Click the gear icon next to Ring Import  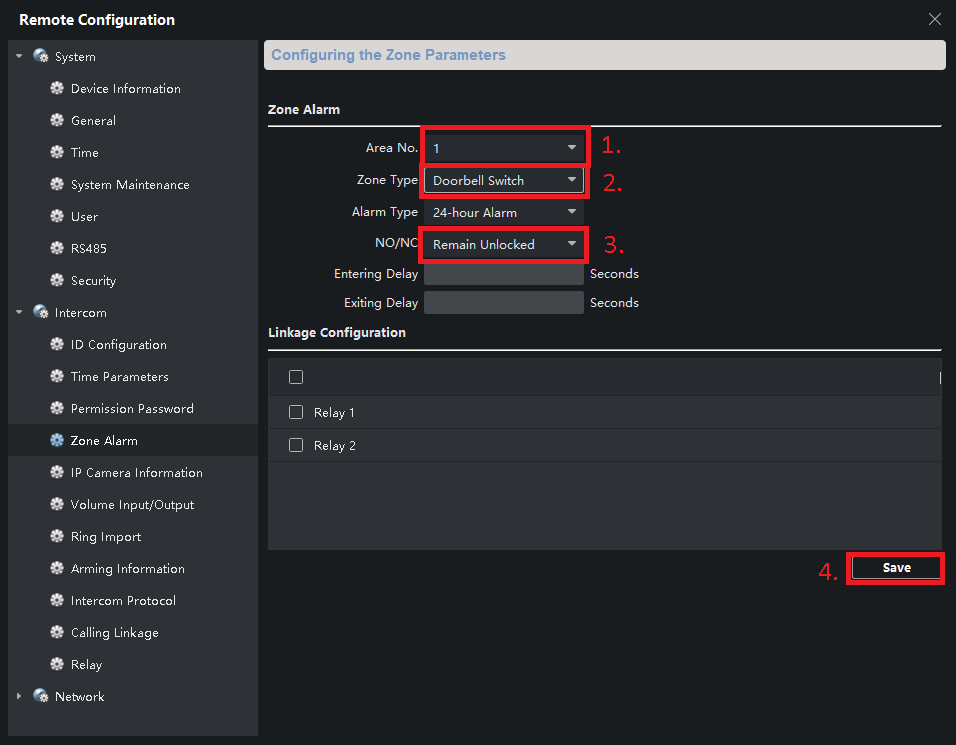tap(57, 537)
